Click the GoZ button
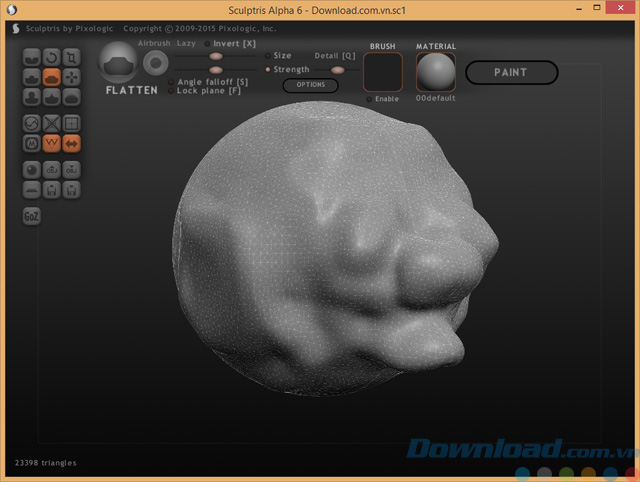The height and width of the screenshot is (482, 640). [x=31, y=216]
